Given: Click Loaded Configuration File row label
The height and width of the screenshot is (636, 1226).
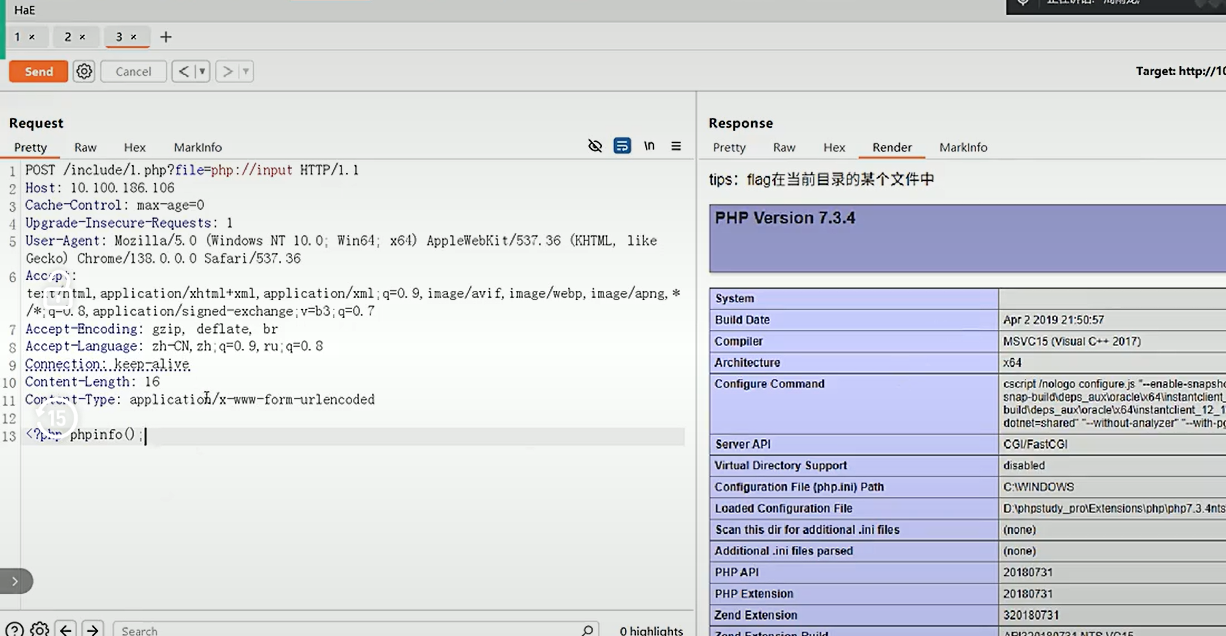Looking at the screenshot, I should [x=783, y=508].
